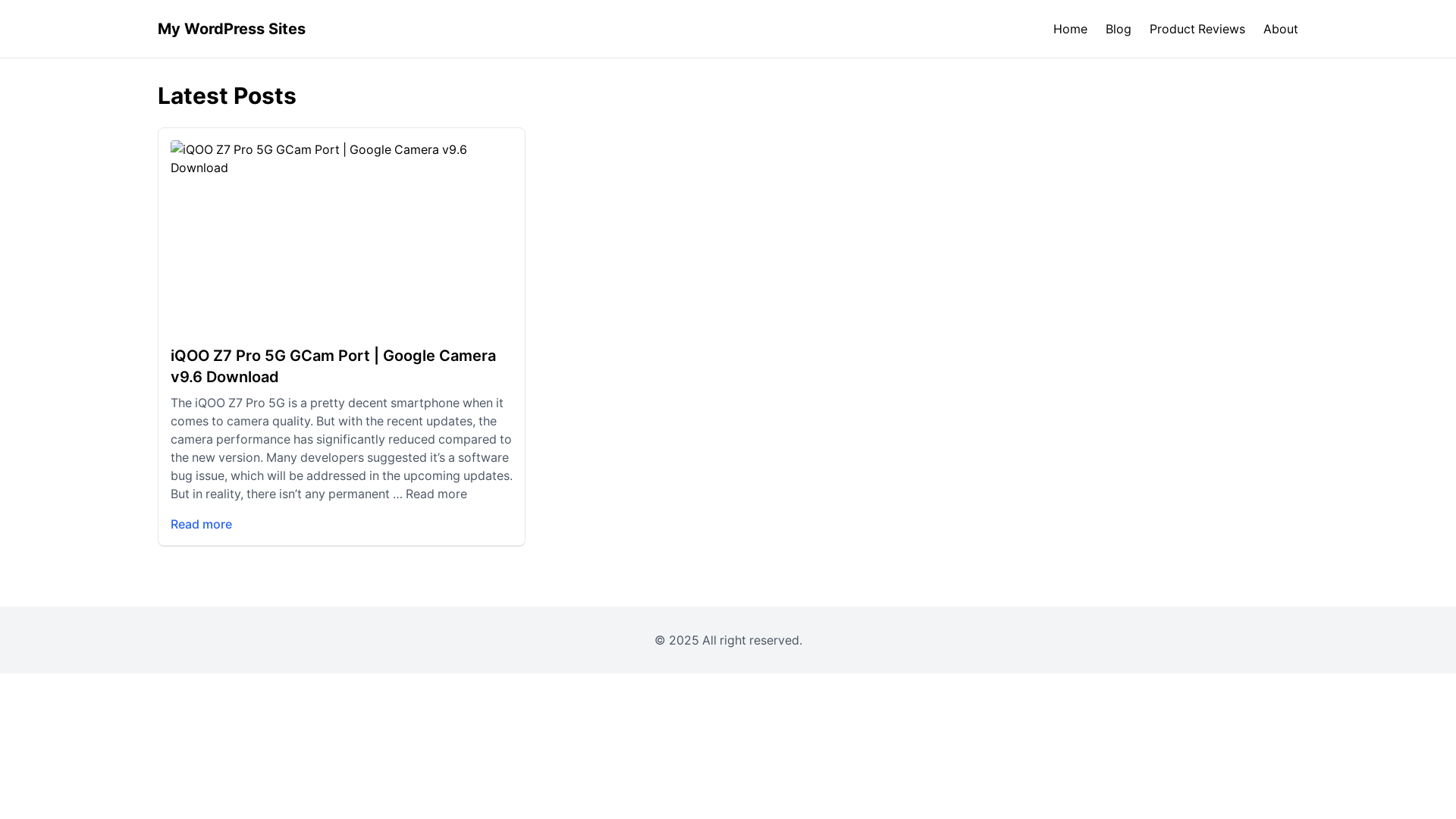
Task: Go to the Home menu item
Action: point(1070,29)
